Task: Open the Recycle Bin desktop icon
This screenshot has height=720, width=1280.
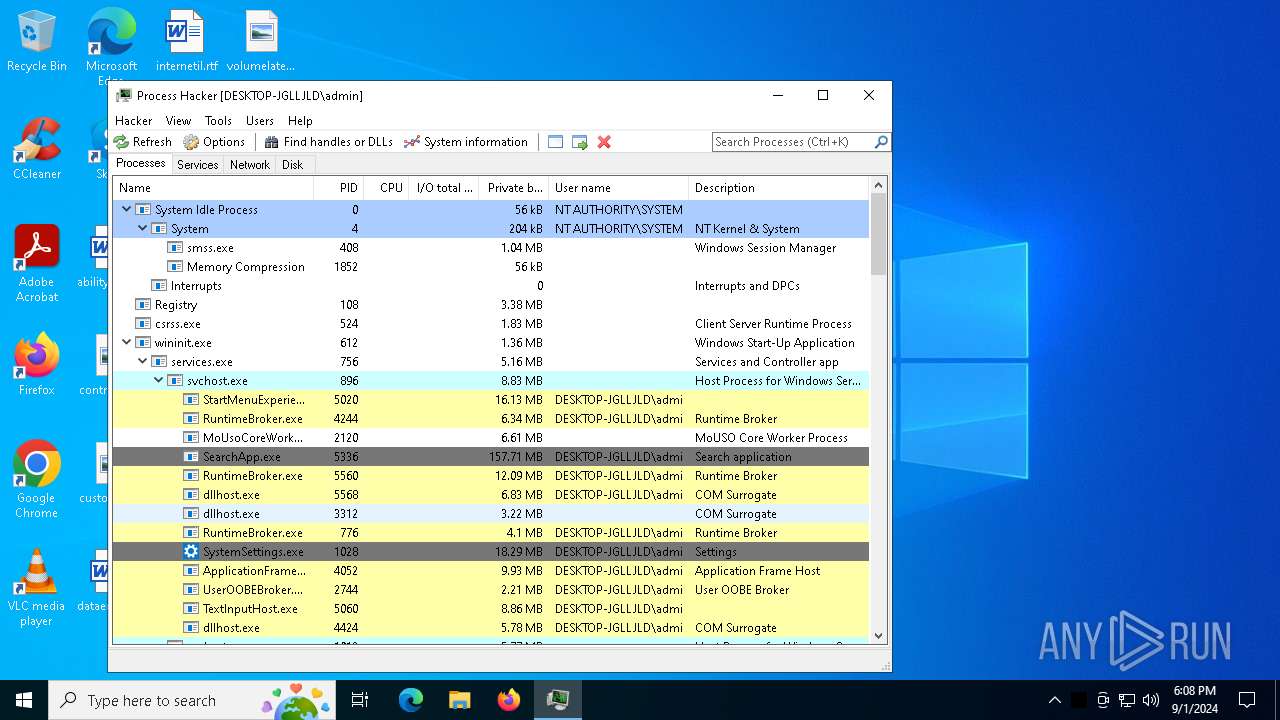Action: 37,42
